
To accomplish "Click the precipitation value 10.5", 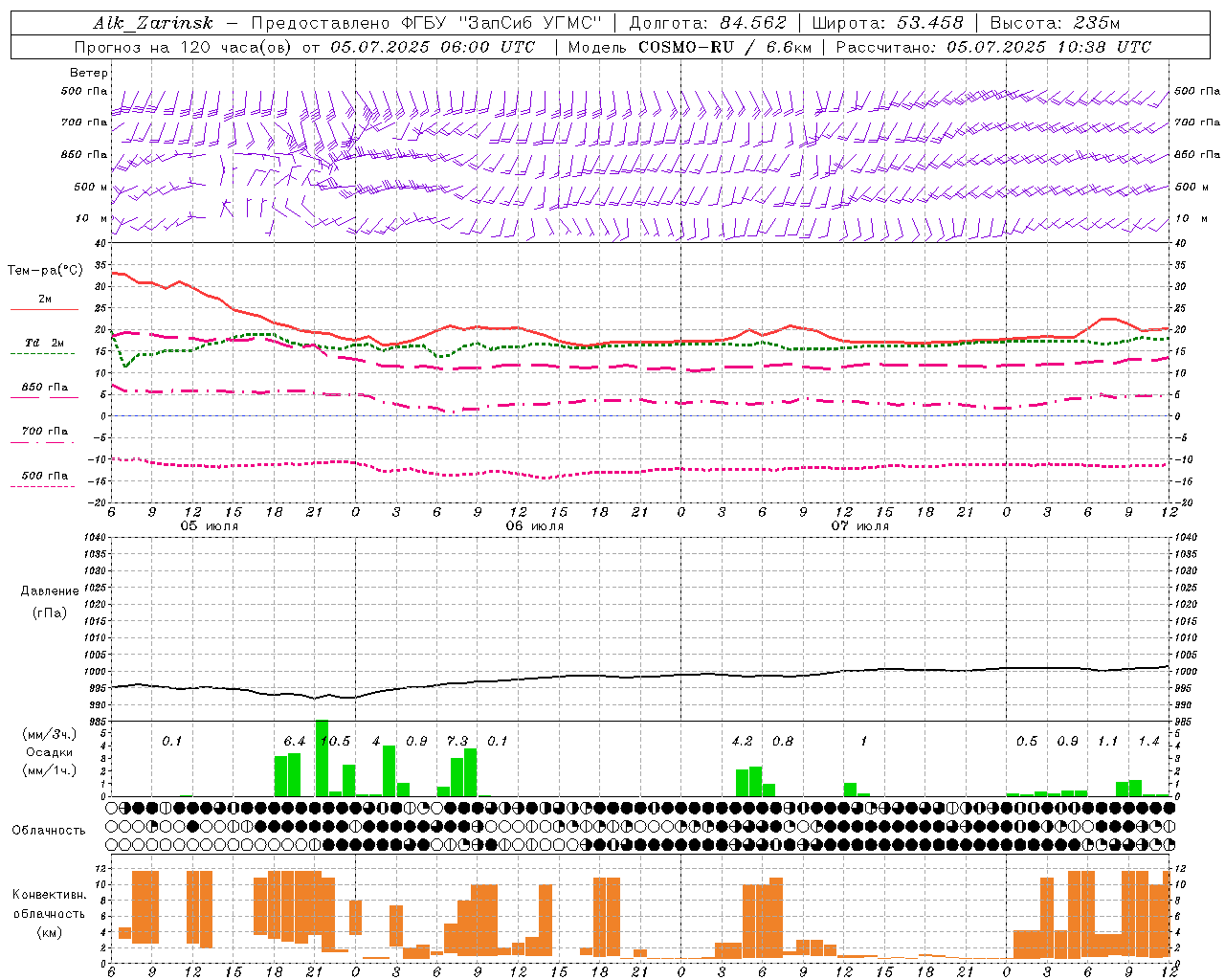I will 336,742.
